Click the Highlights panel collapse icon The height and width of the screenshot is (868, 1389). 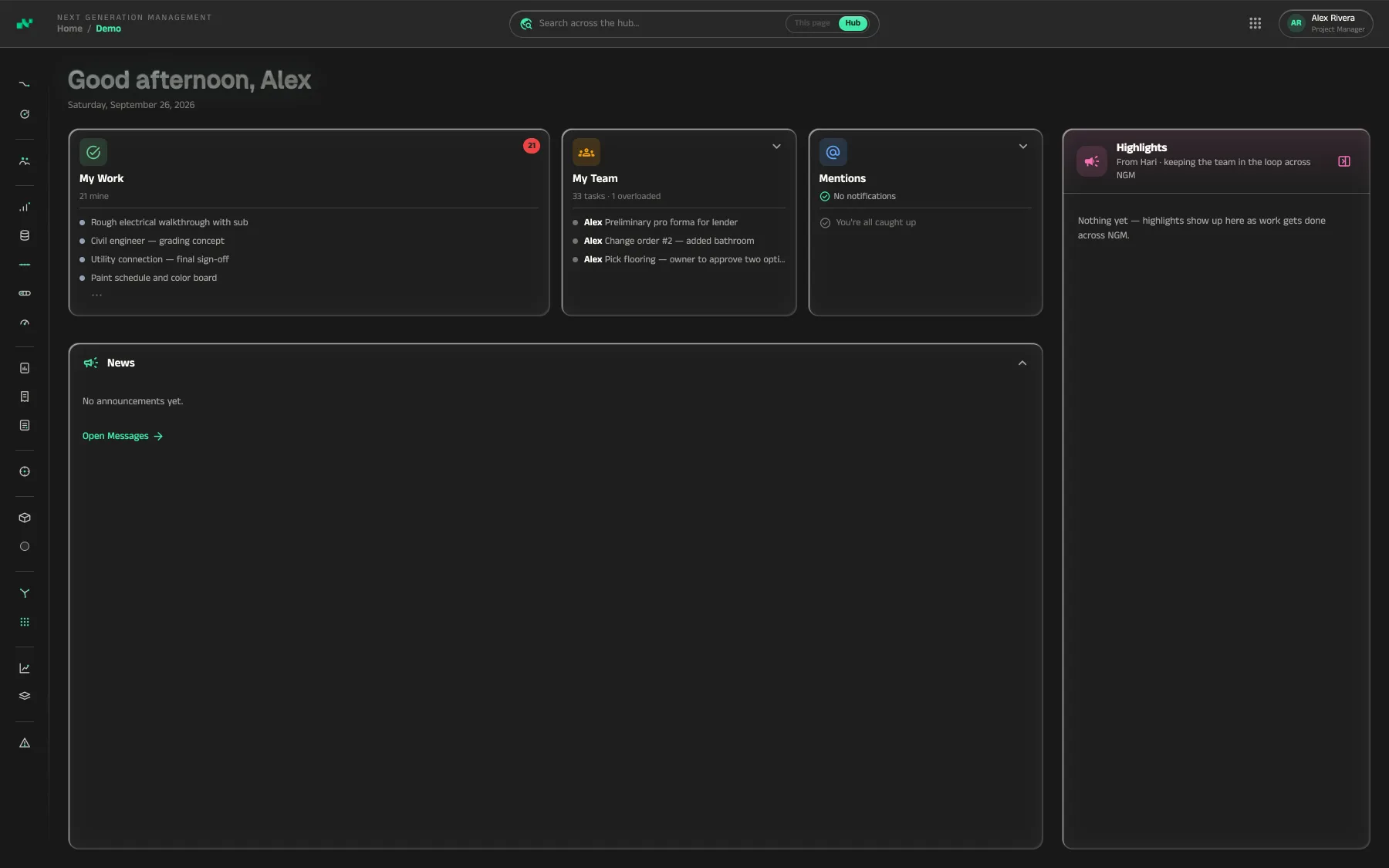point(1344,161)
